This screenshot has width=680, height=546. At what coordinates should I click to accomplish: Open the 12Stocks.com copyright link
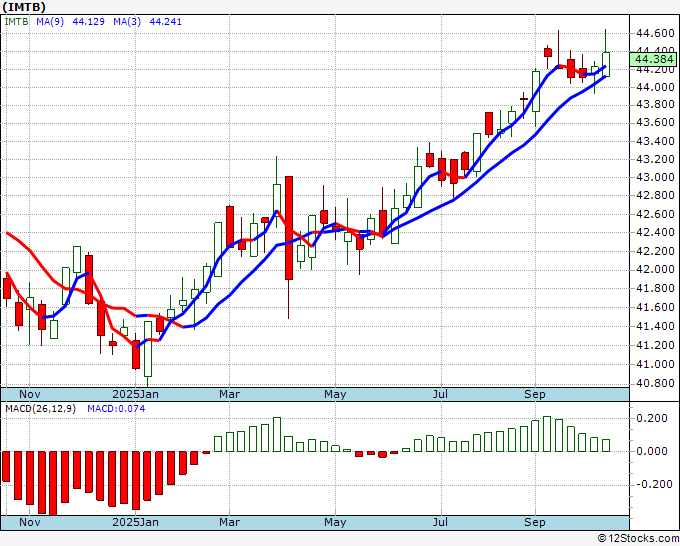click(x=638, y=539)
